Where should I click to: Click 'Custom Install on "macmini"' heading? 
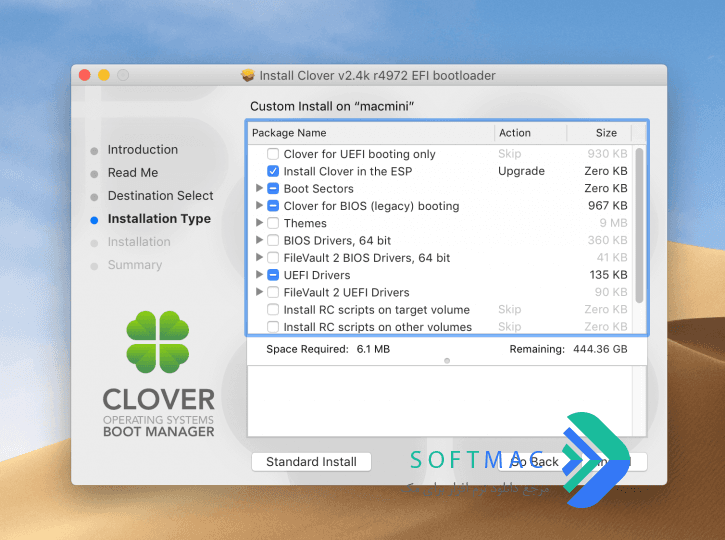click(332, 106)
